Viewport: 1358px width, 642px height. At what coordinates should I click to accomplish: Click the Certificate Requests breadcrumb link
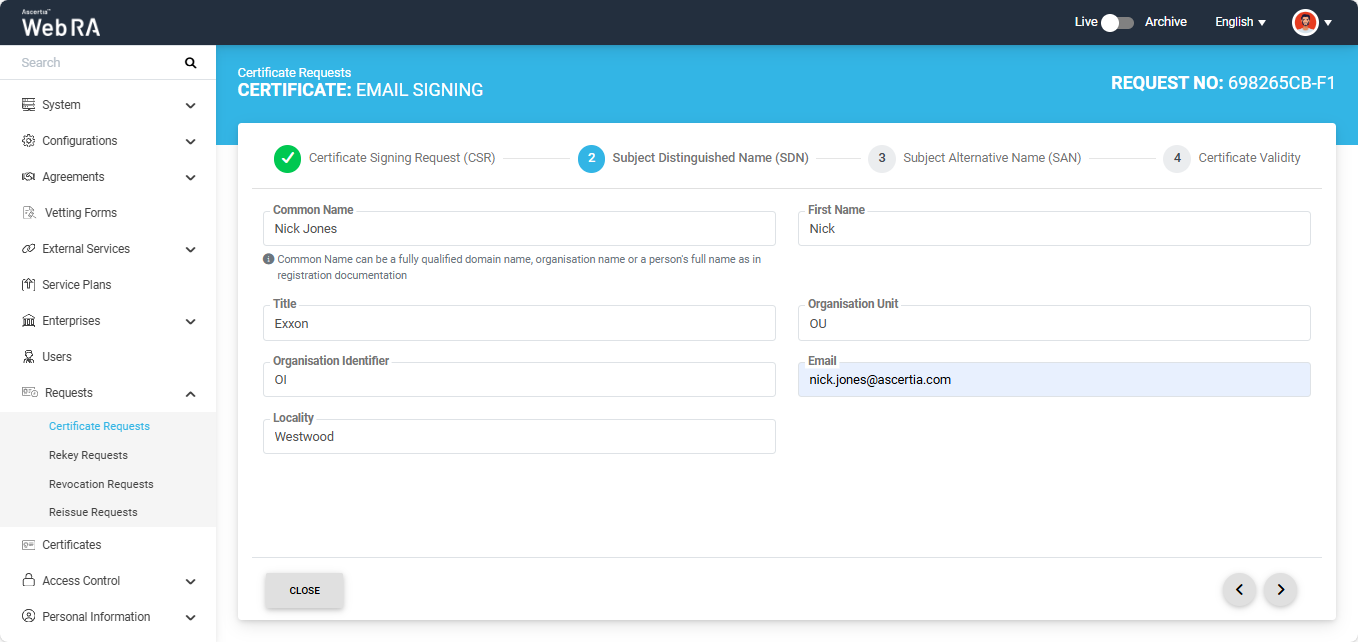tap(294, 72)
